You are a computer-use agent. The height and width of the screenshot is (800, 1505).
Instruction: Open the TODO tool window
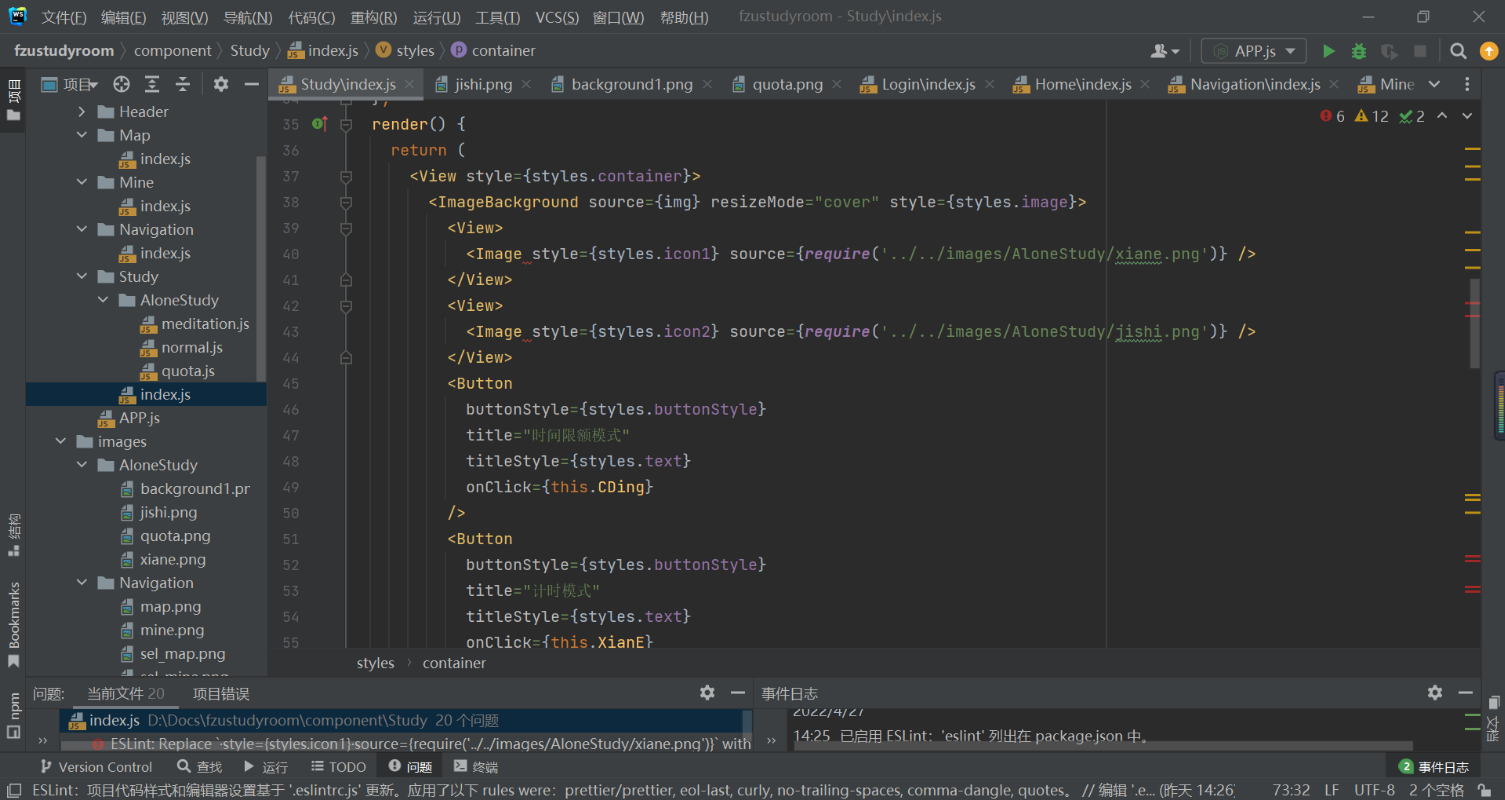point(338,767)
